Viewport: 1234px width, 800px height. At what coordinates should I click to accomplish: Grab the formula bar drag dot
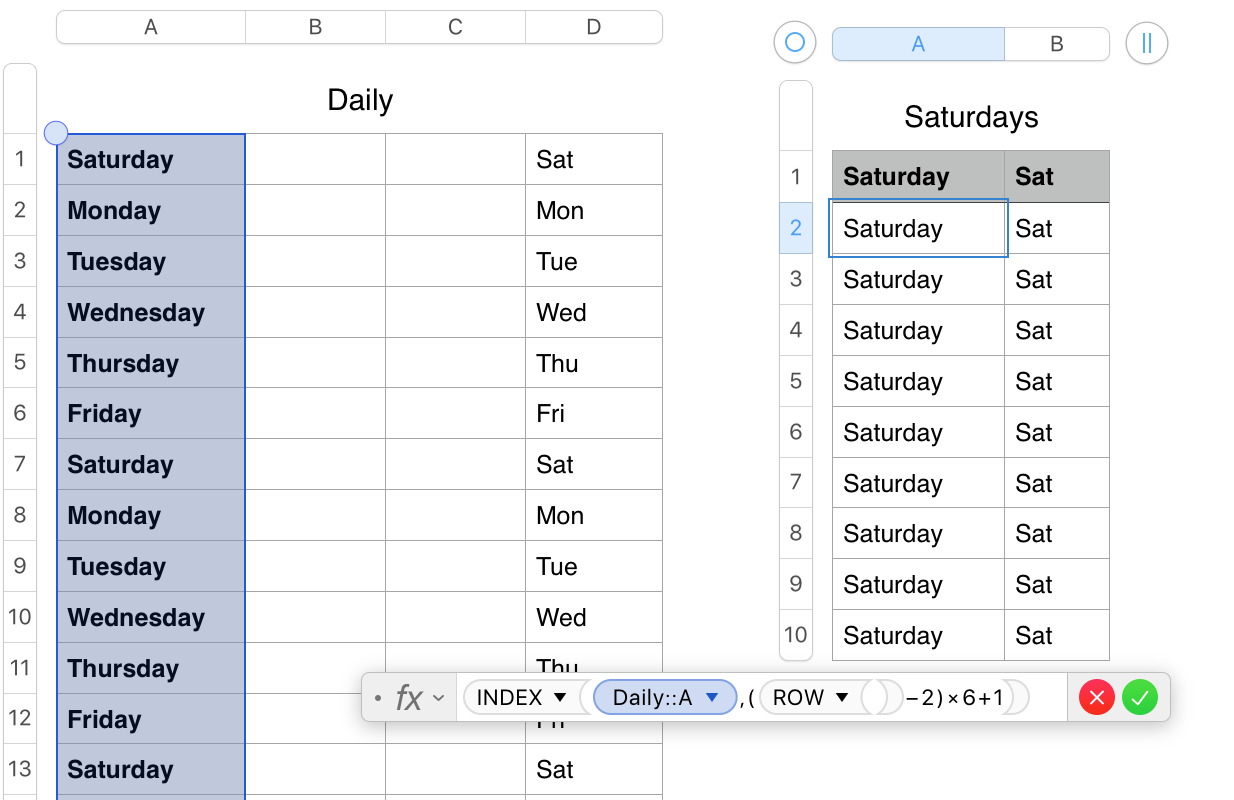pos(377,698)
